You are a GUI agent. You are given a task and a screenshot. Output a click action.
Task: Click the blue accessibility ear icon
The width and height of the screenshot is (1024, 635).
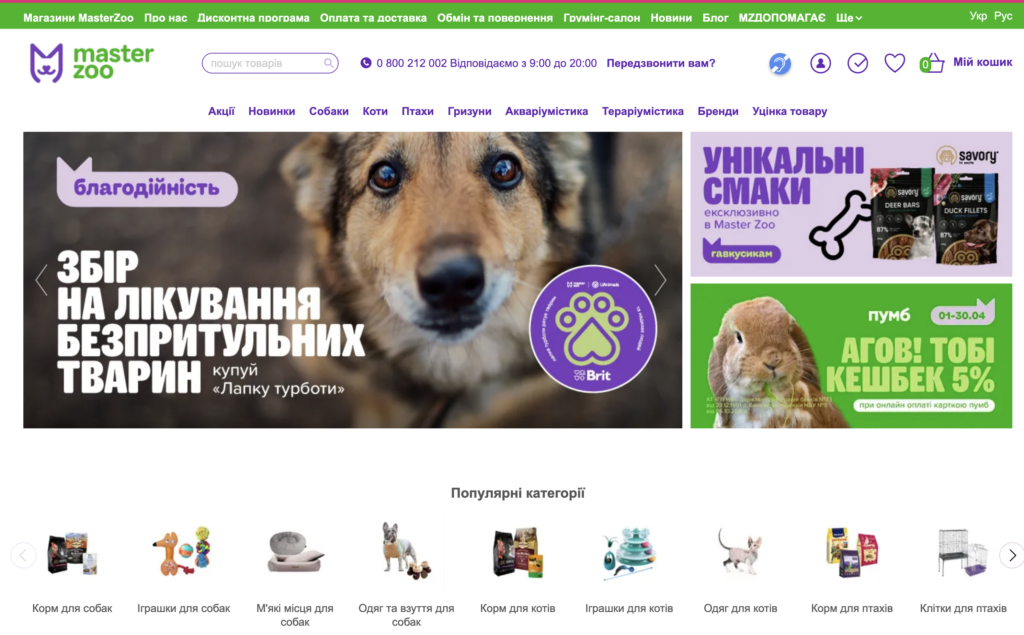(x=780, y=63)
